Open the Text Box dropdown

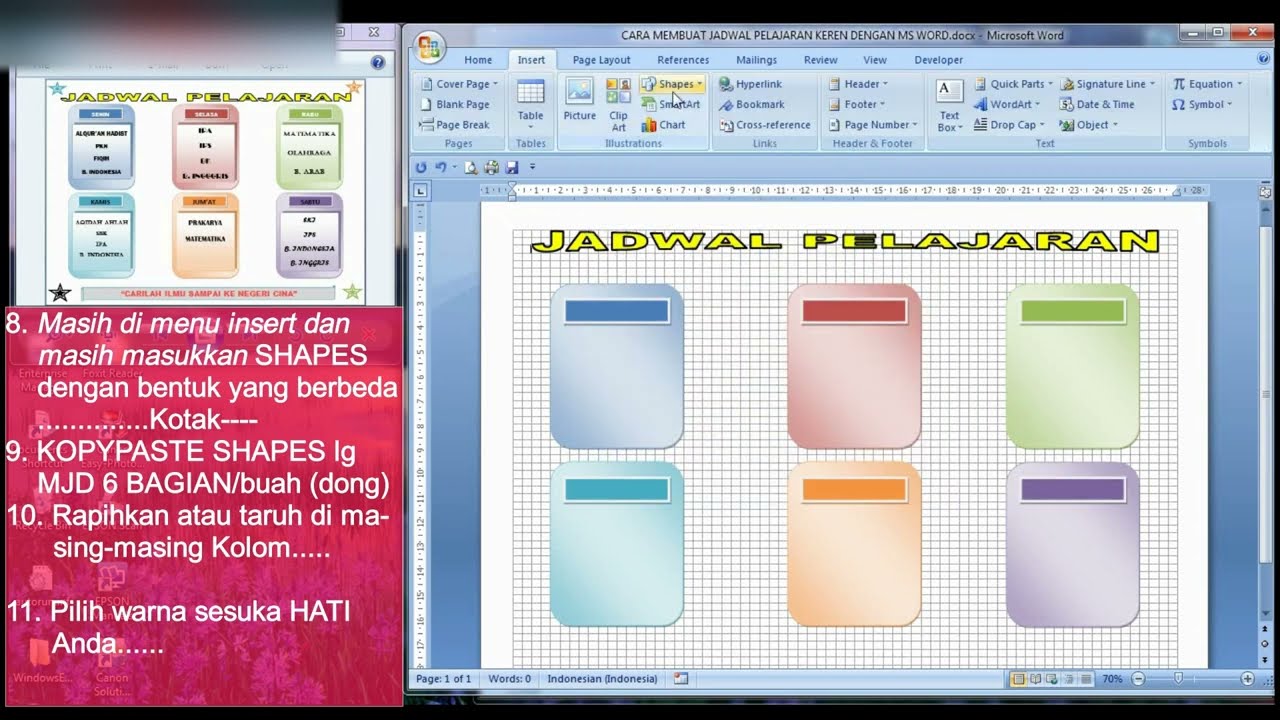pyautogui.click(x=949, y=105)
